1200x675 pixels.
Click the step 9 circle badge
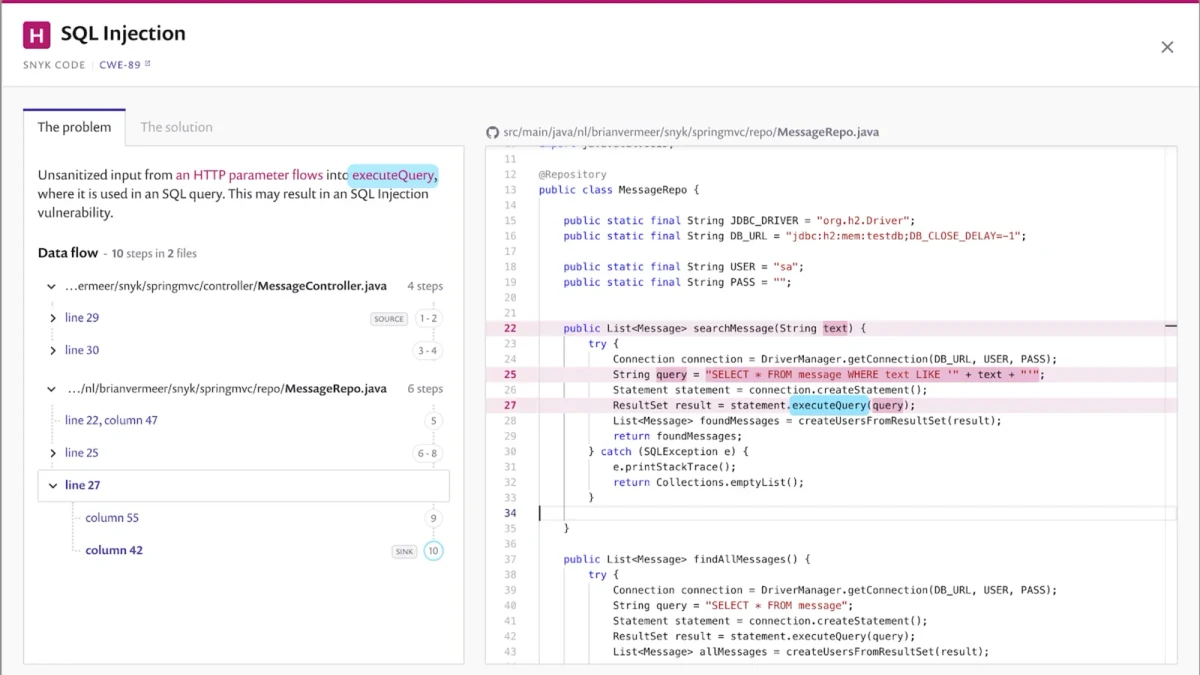tap(433, 518)
